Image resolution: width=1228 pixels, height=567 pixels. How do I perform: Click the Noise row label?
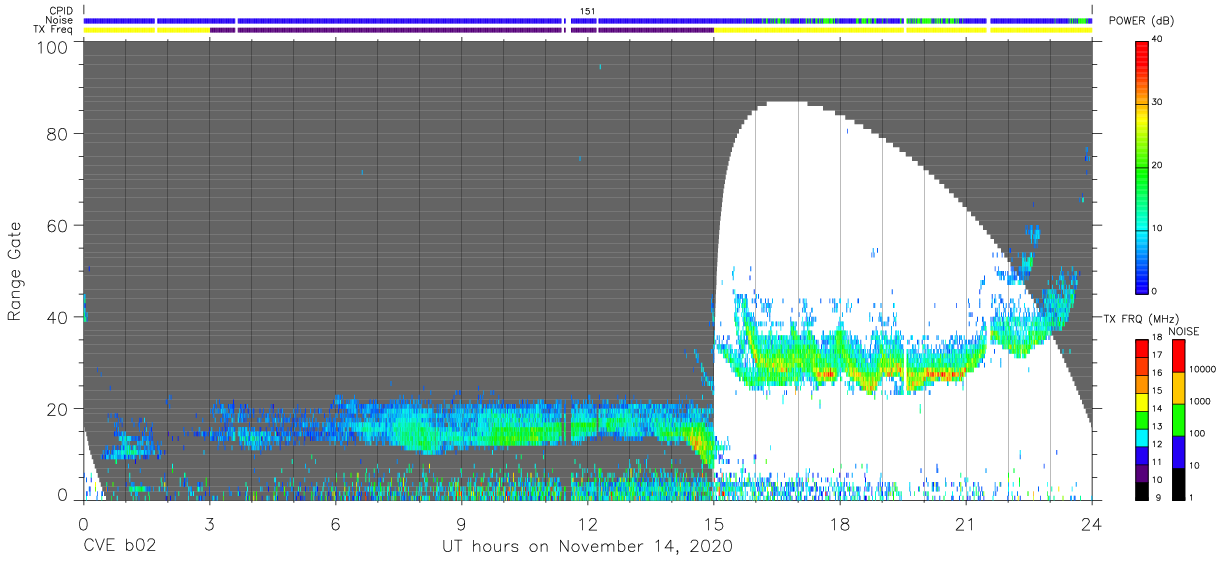[x=59, y=20]
